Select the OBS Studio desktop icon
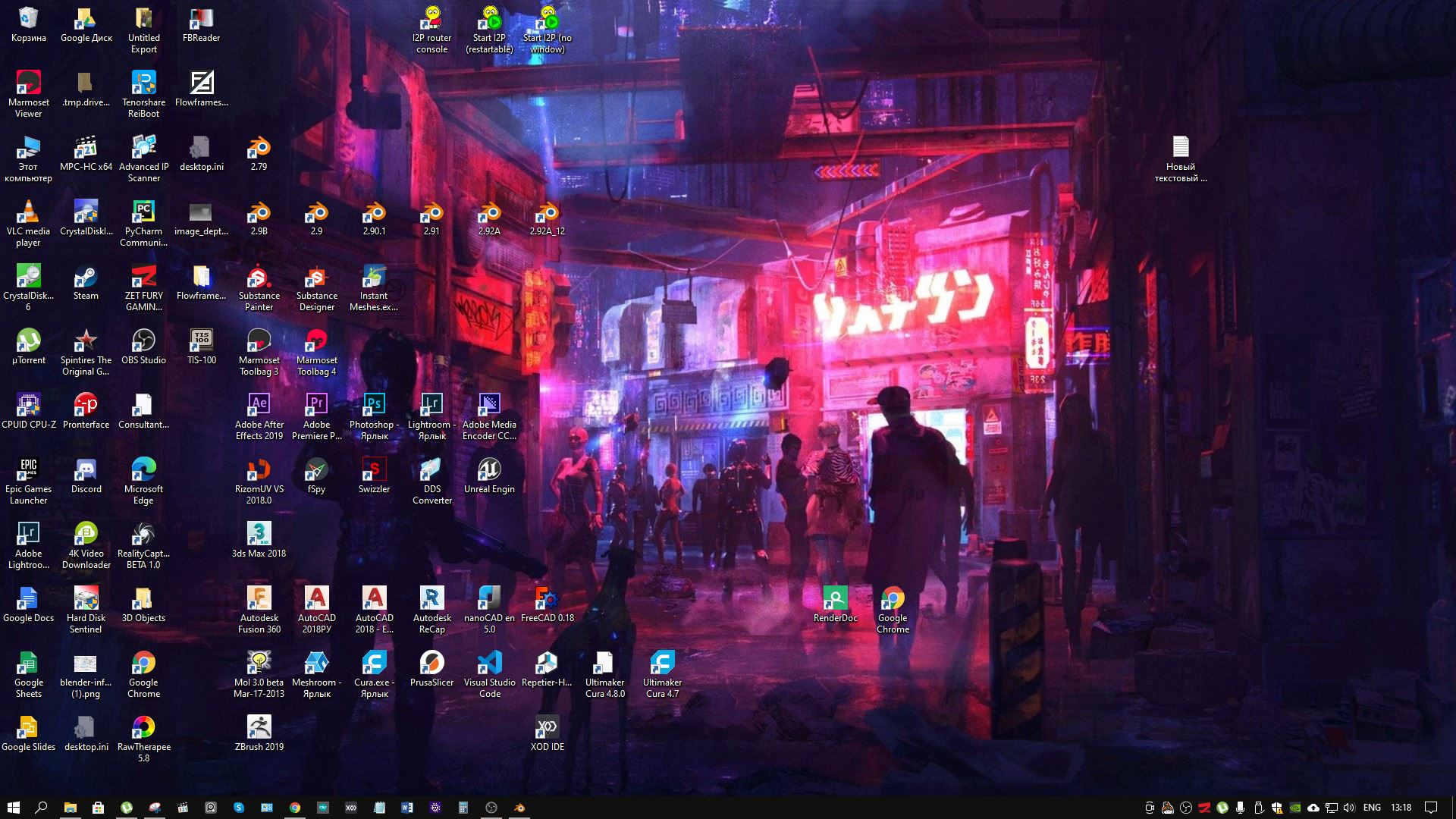 click(143, 347)
